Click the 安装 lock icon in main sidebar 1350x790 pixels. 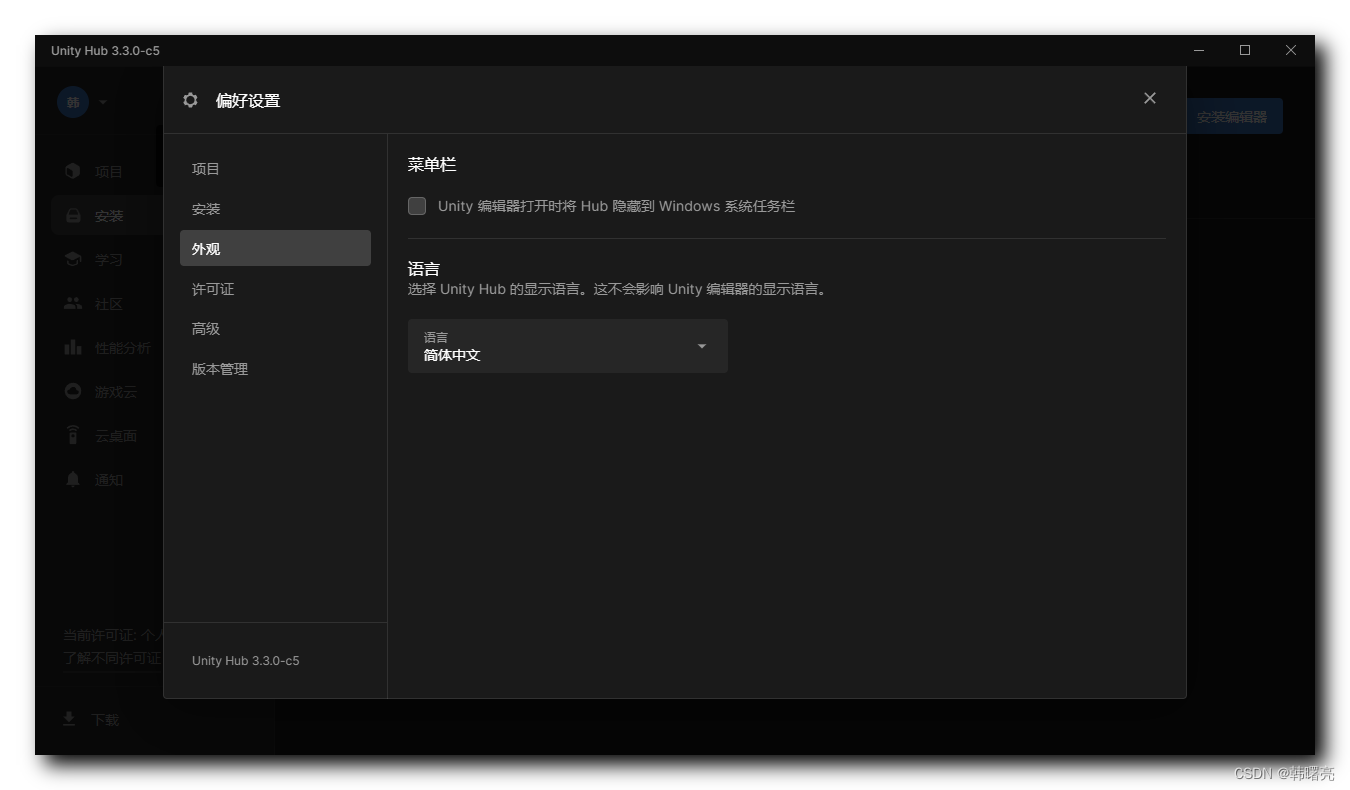73,215
